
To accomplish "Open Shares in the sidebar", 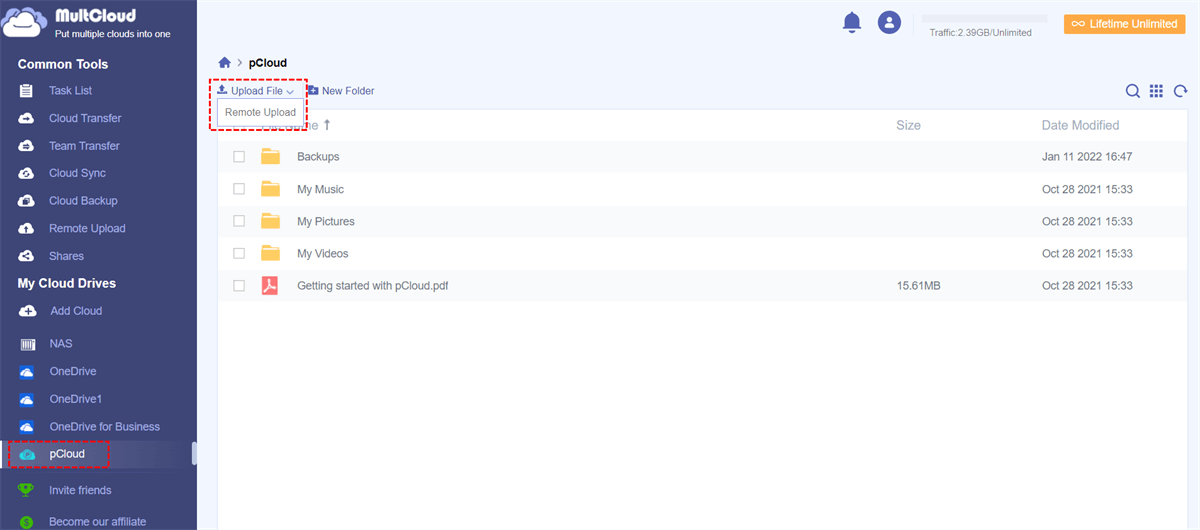I will coord(66,256).
